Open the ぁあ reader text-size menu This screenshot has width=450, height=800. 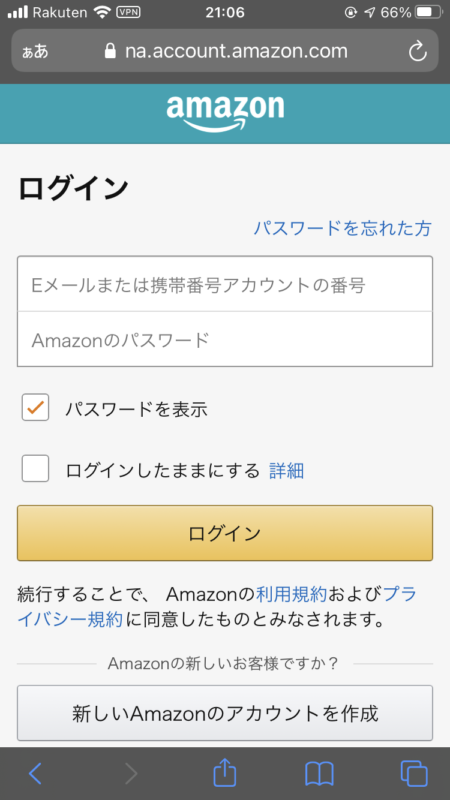35,52
